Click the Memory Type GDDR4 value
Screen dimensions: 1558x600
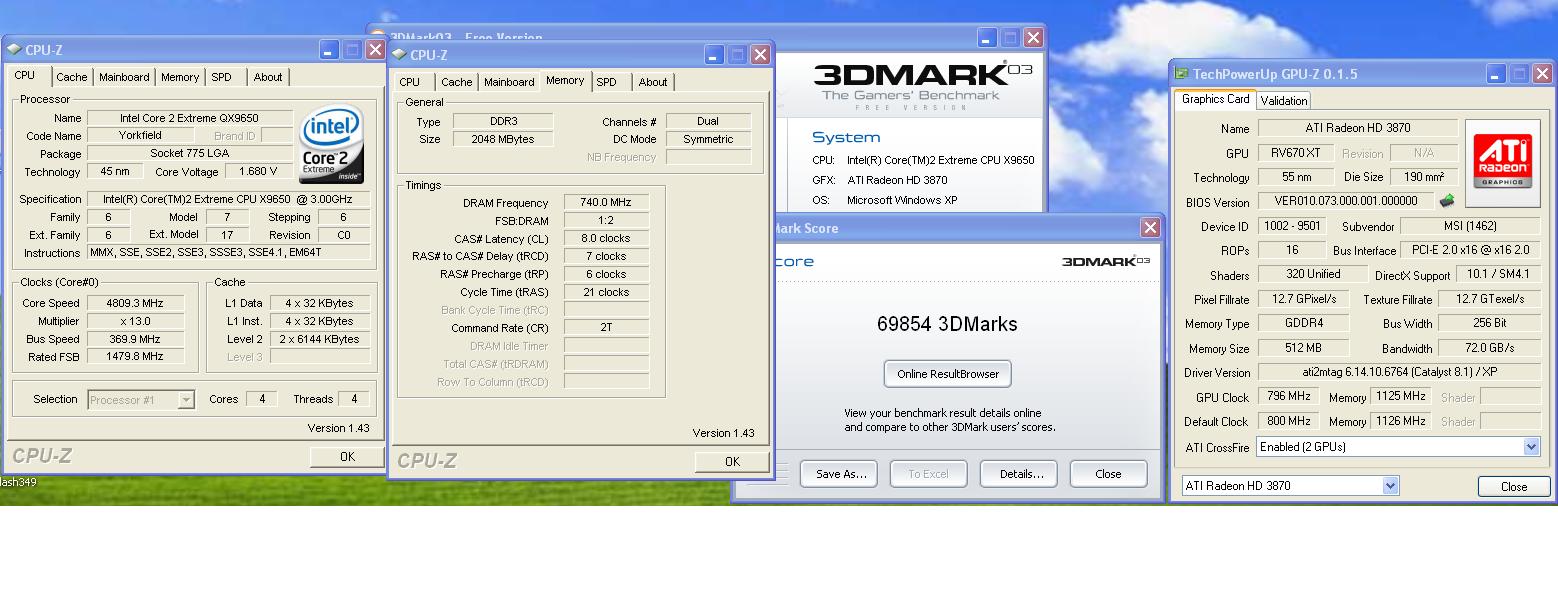click(1303, 323)
